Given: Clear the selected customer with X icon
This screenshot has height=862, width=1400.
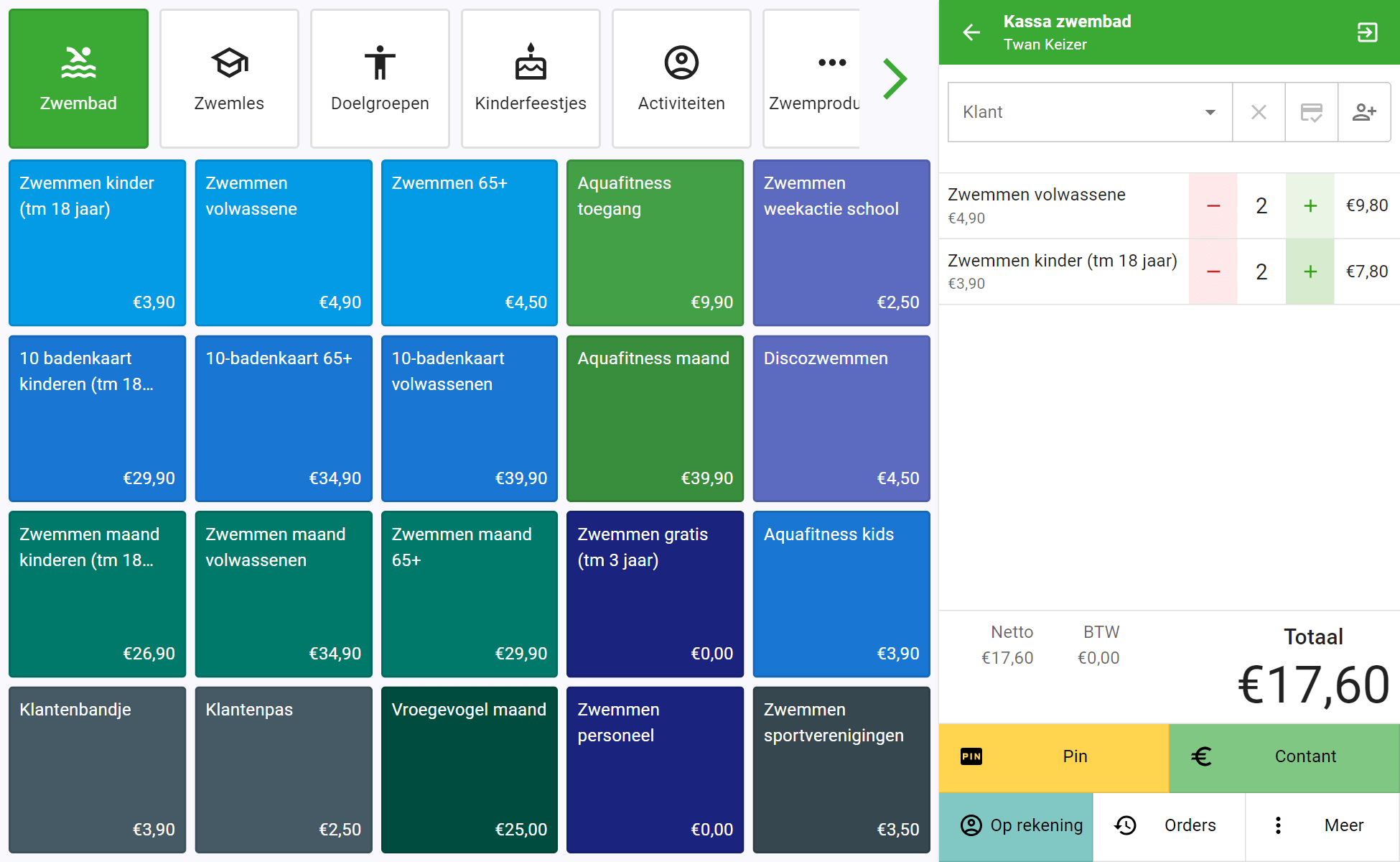Looking at the screenshot, I should pos(1259,112).
